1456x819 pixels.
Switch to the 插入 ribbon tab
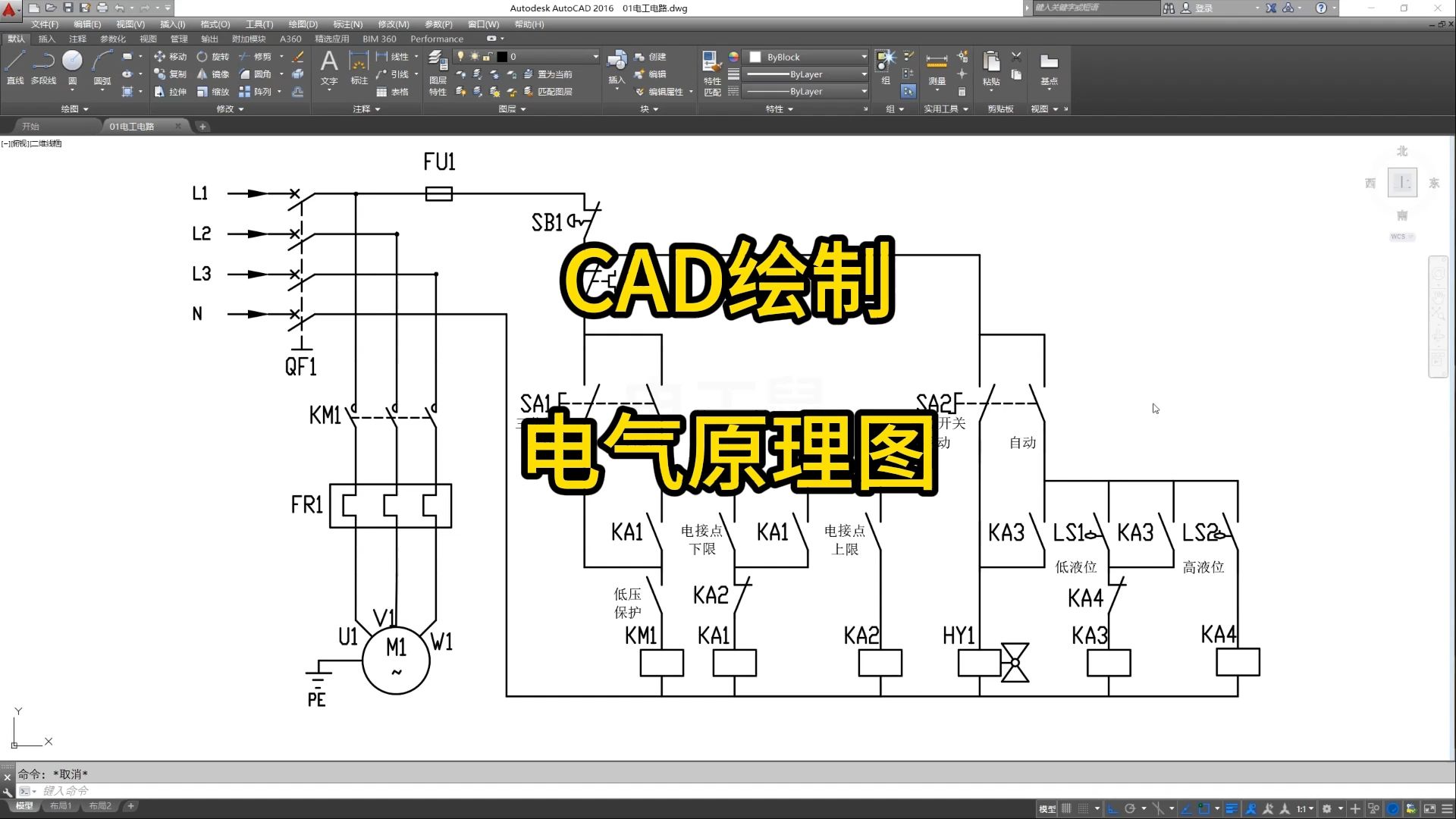(47, 39)
